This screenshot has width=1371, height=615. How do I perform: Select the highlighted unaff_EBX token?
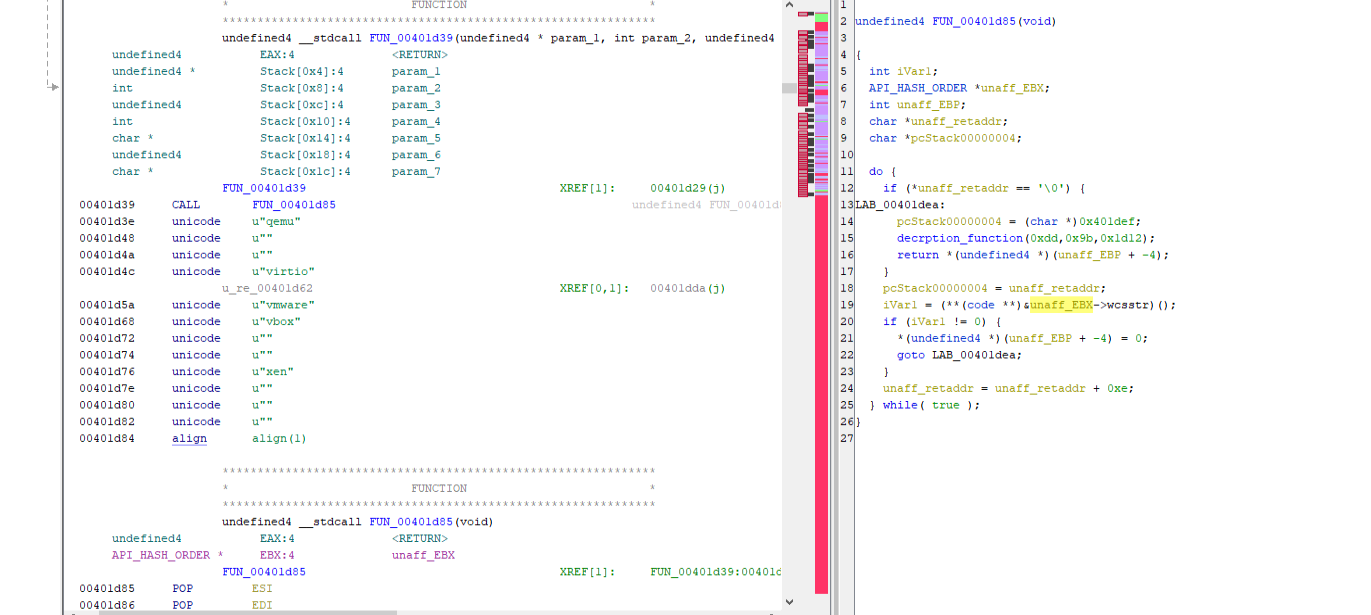pyautogui.click(x=1063, y=304)
